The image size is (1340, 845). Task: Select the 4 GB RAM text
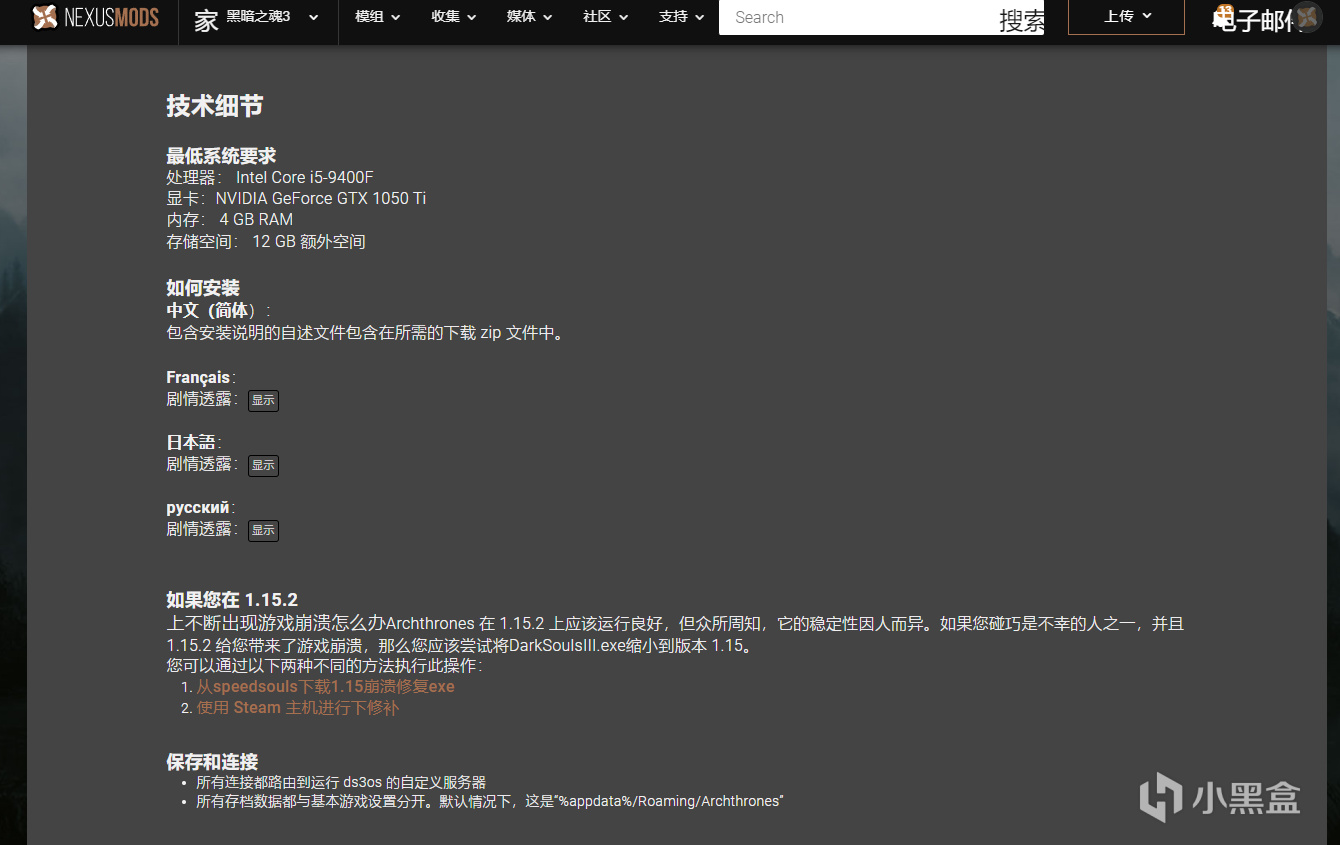coord(256,219)
